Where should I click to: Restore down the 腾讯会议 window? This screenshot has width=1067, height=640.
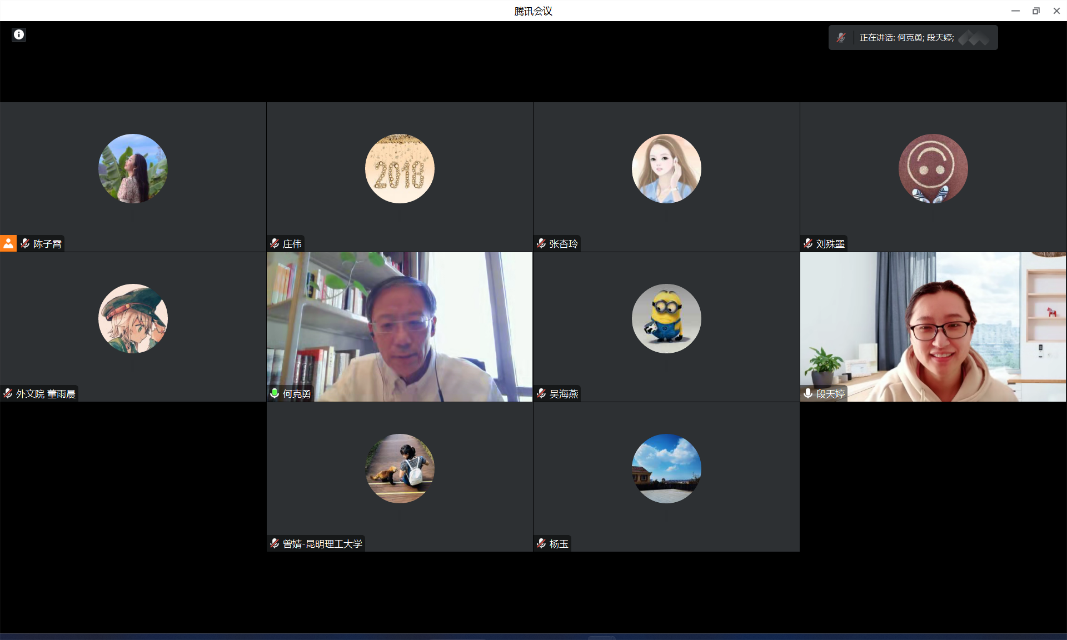[1036, 11]
